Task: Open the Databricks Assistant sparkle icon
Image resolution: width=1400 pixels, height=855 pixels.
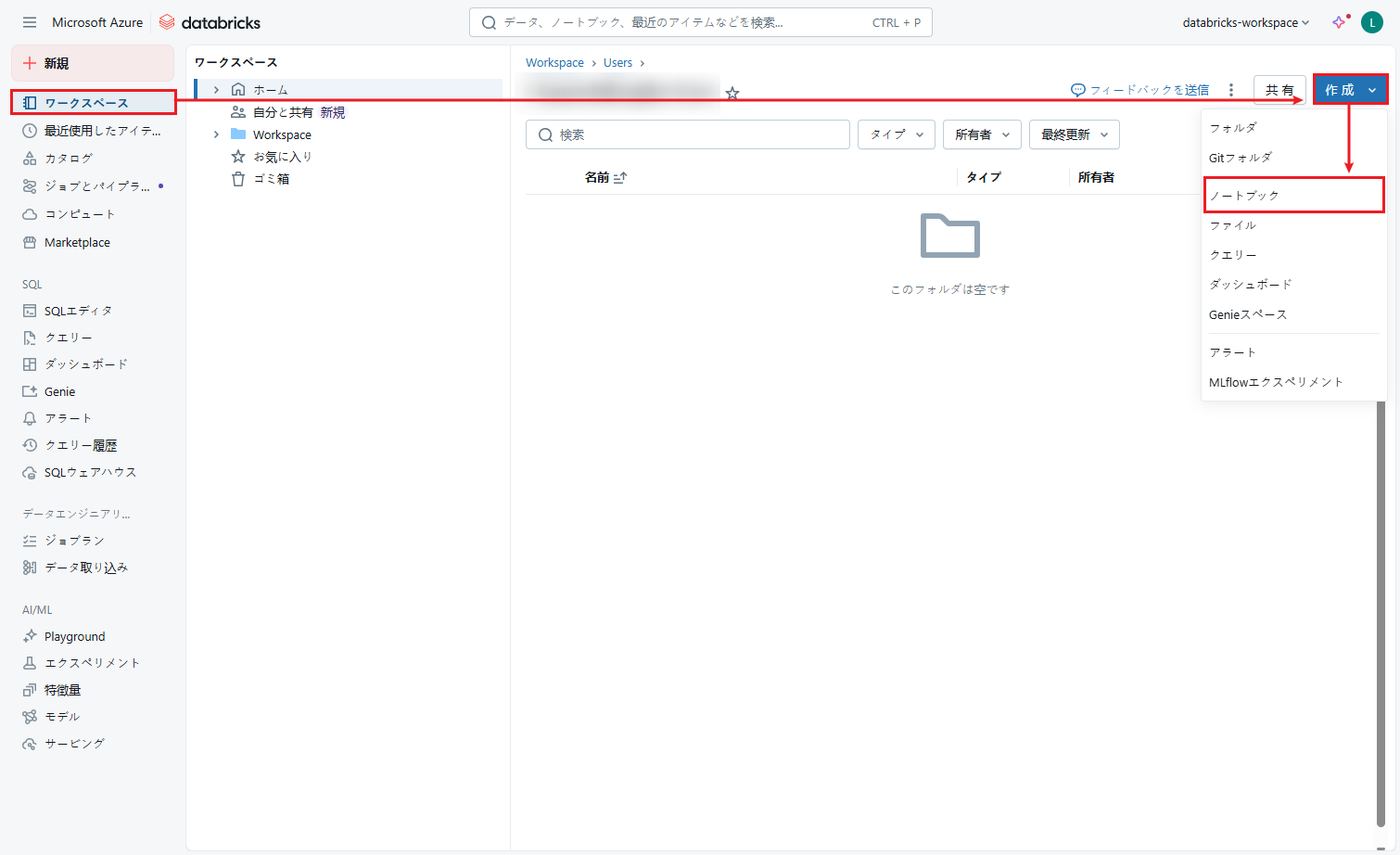Action: (1339, 22)
